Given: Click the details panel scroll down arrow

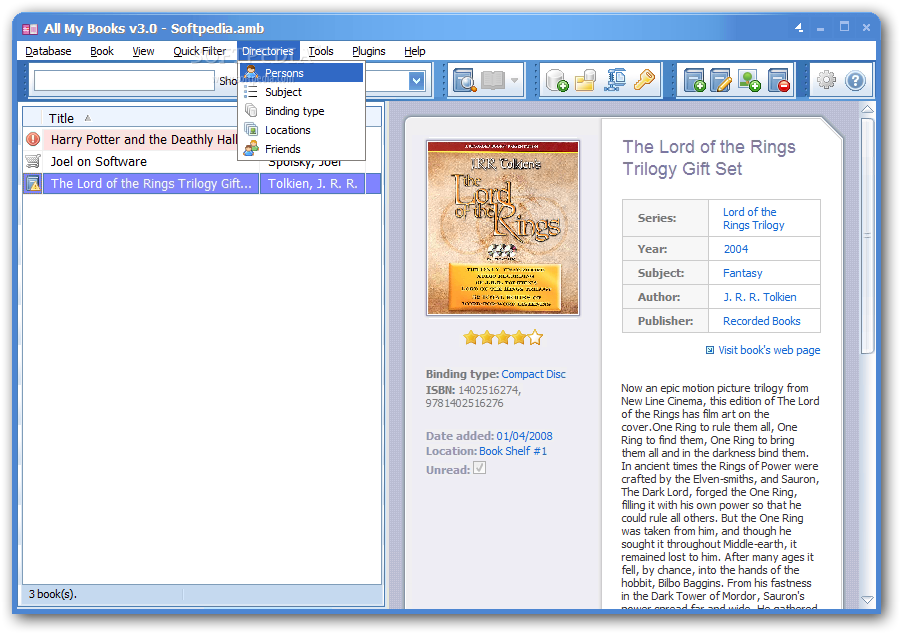Looking at the screenshot, I should [x=868, y=600].
